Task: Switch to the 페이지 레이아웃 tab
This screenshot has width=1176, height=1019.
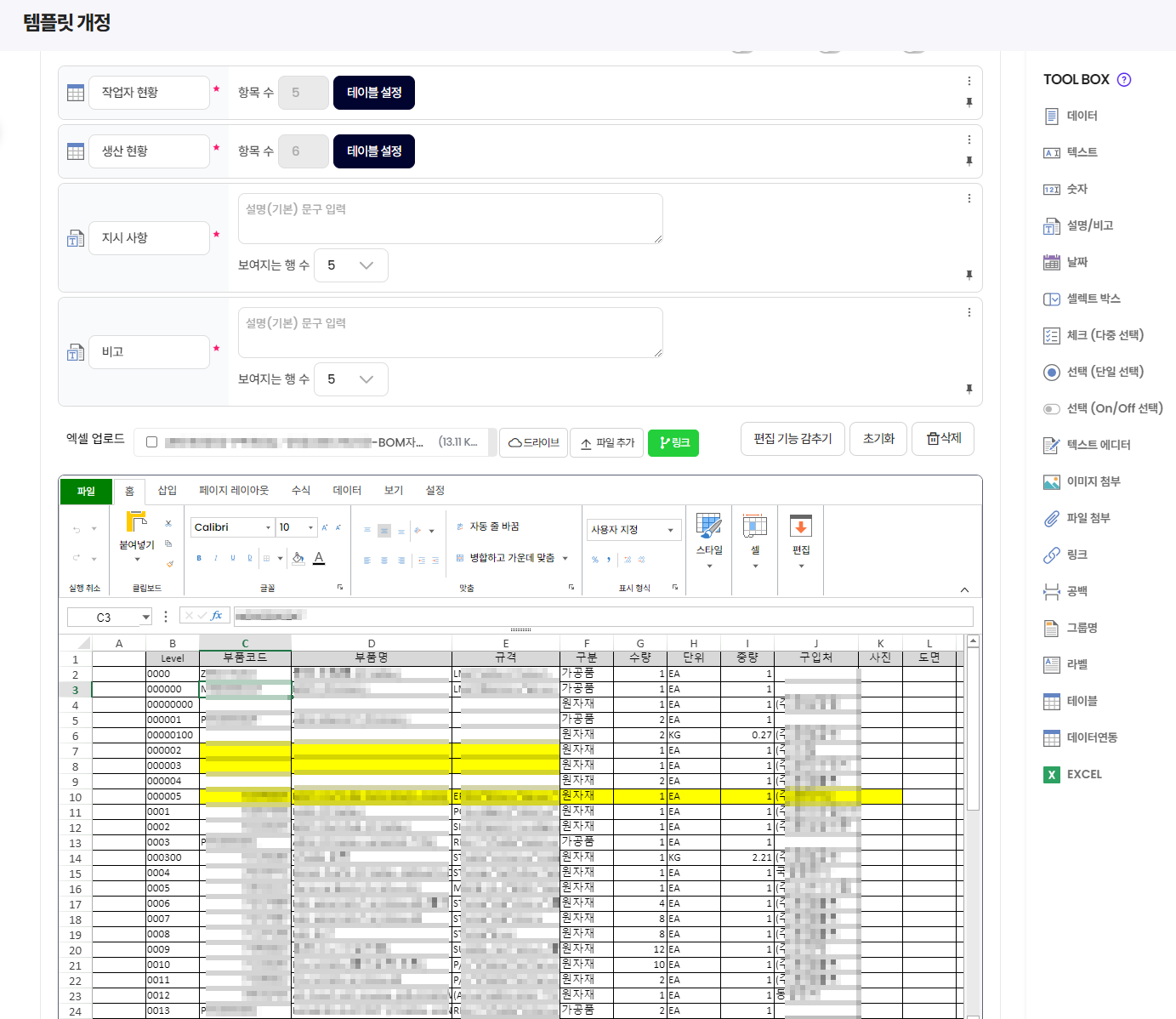Action: tap(234, 491)
